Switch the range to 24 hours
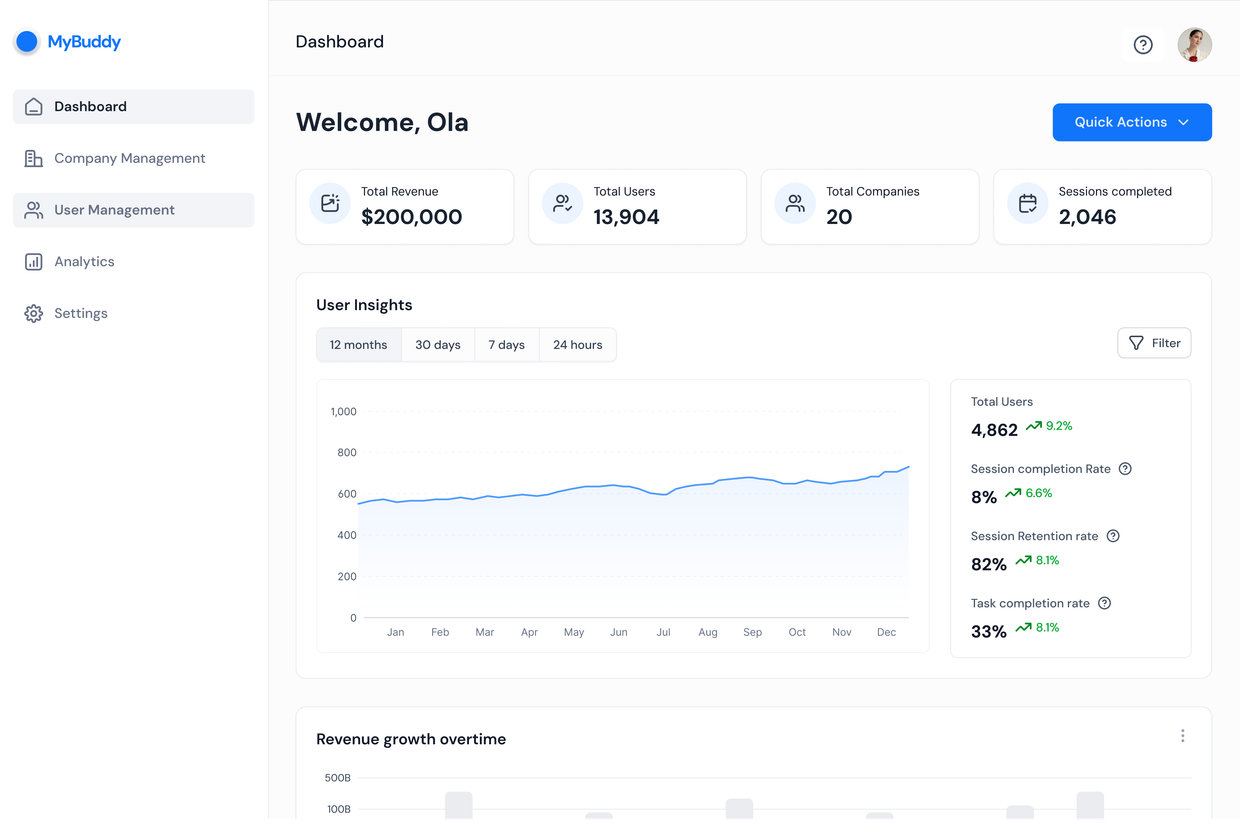Image resolution: width=1240 pixels, height=827 pixels. coord(578,345)
